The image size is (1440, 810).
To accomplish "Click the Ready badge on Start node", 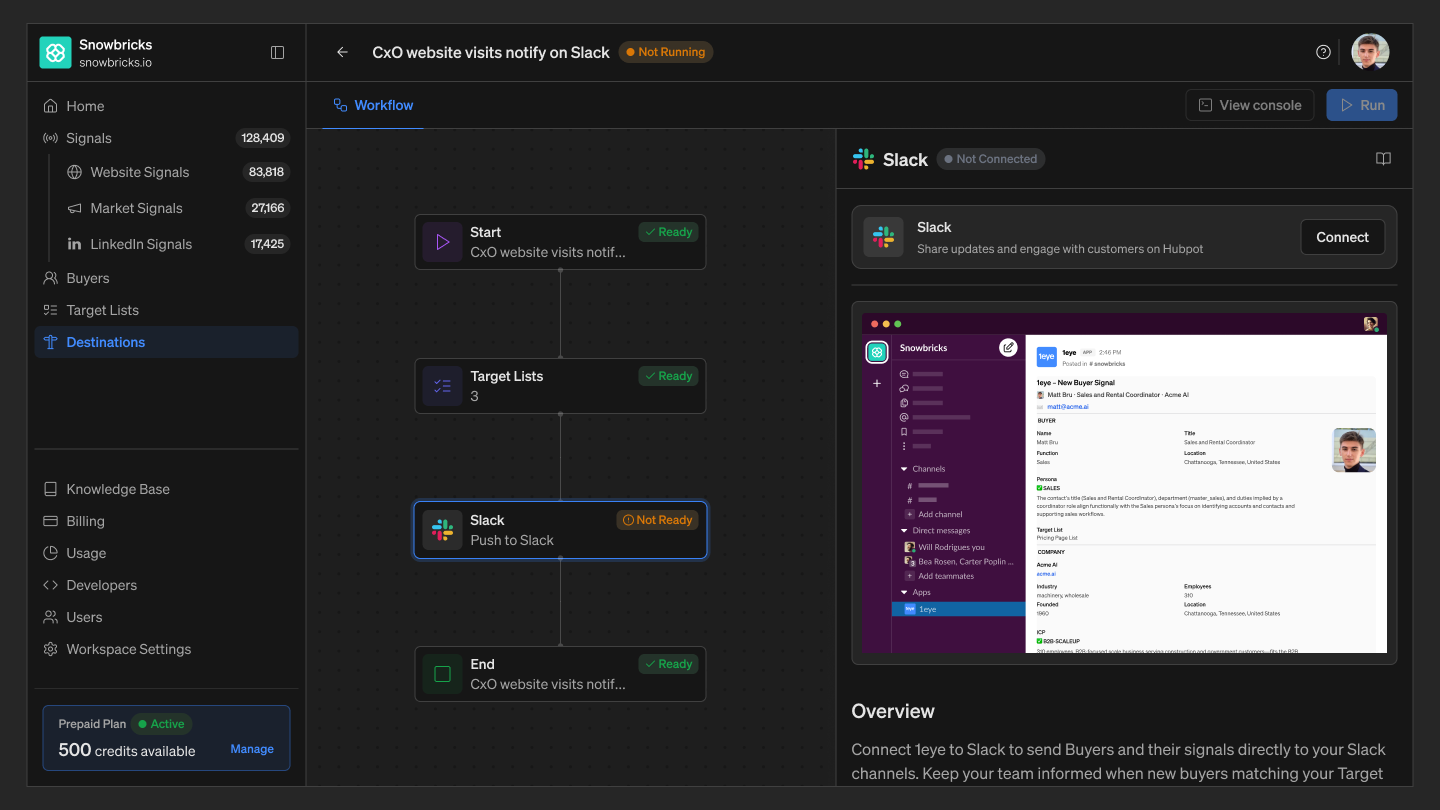I will click(668, 232).
